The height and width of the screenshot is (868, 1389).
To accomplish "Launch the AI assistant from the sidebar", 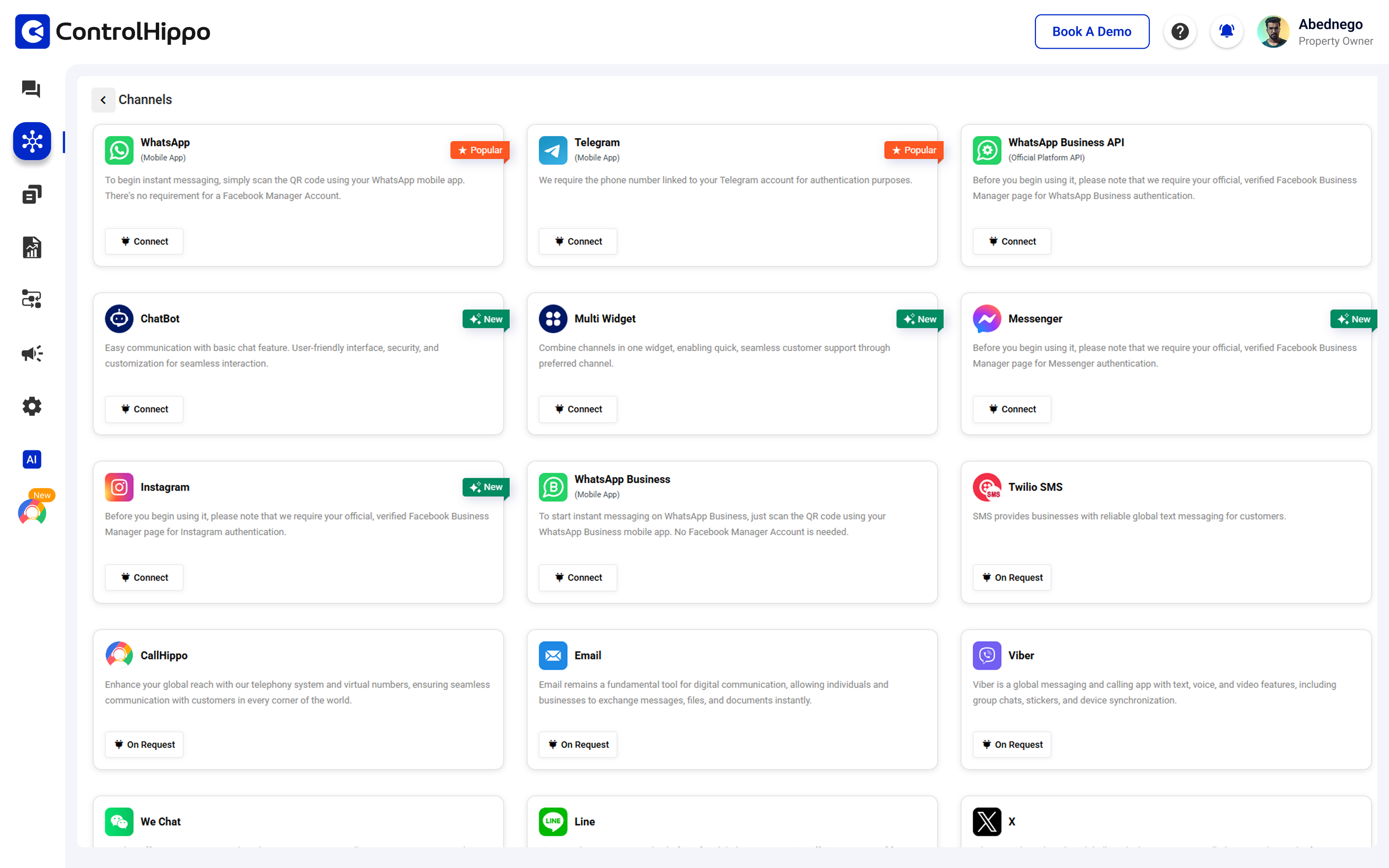I will [x=31, y=459].
